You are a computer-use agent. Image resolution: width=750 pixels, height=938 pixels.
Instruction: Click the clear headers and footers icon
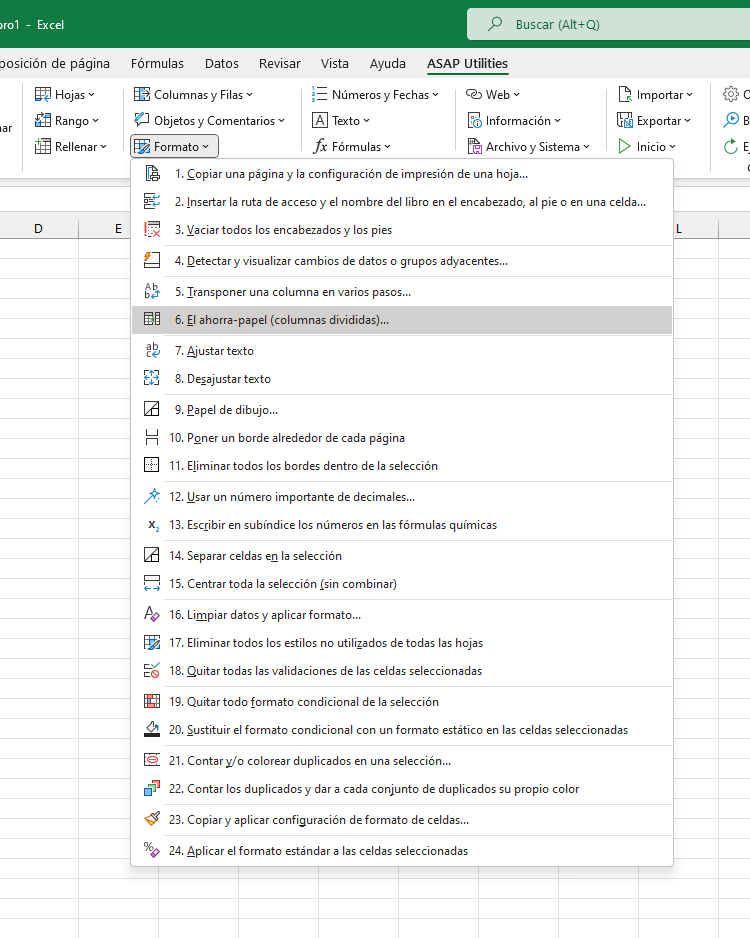pyautogui.click(x=152, y=230)
